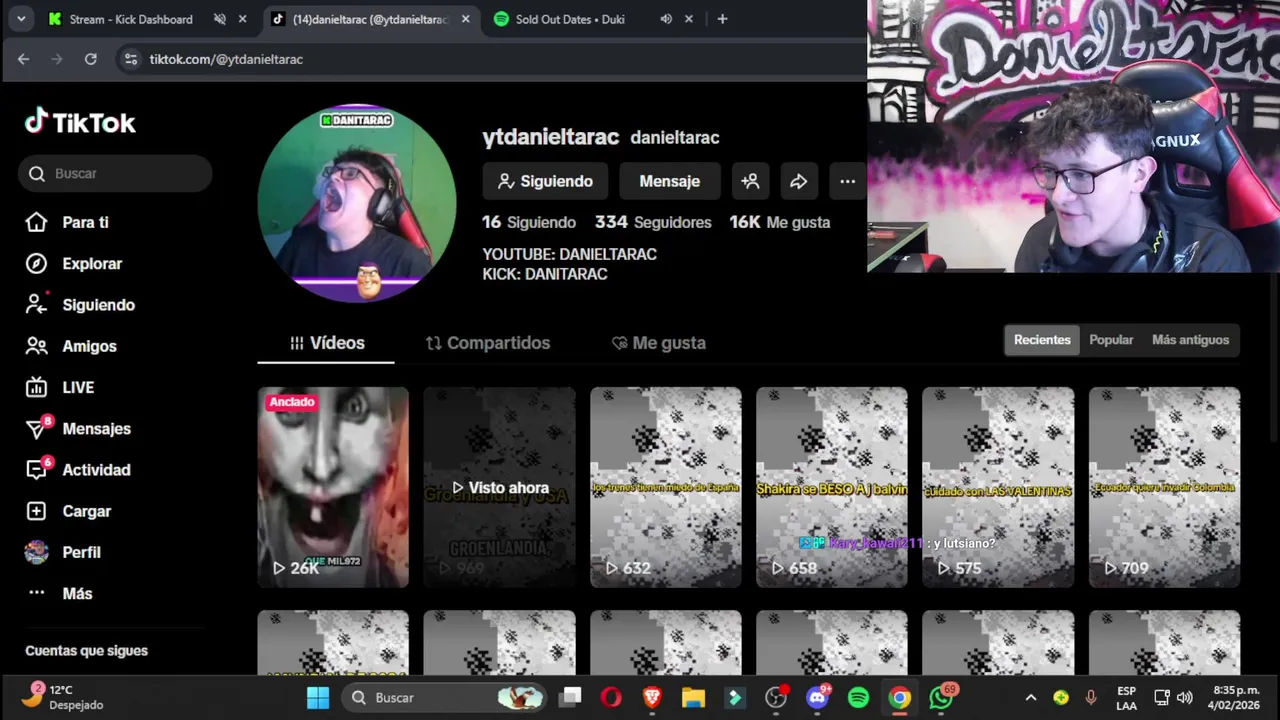
Task: Open Cargar upload page
Action: 68,511
